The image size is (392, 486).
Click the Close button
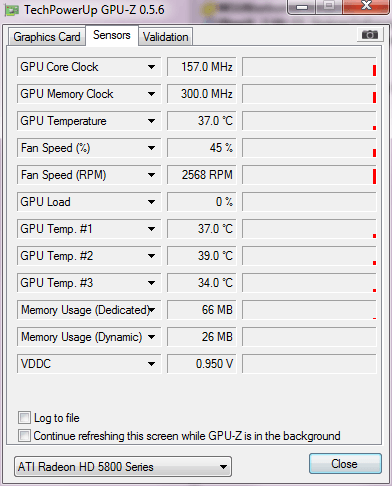[x=345, y=464]
